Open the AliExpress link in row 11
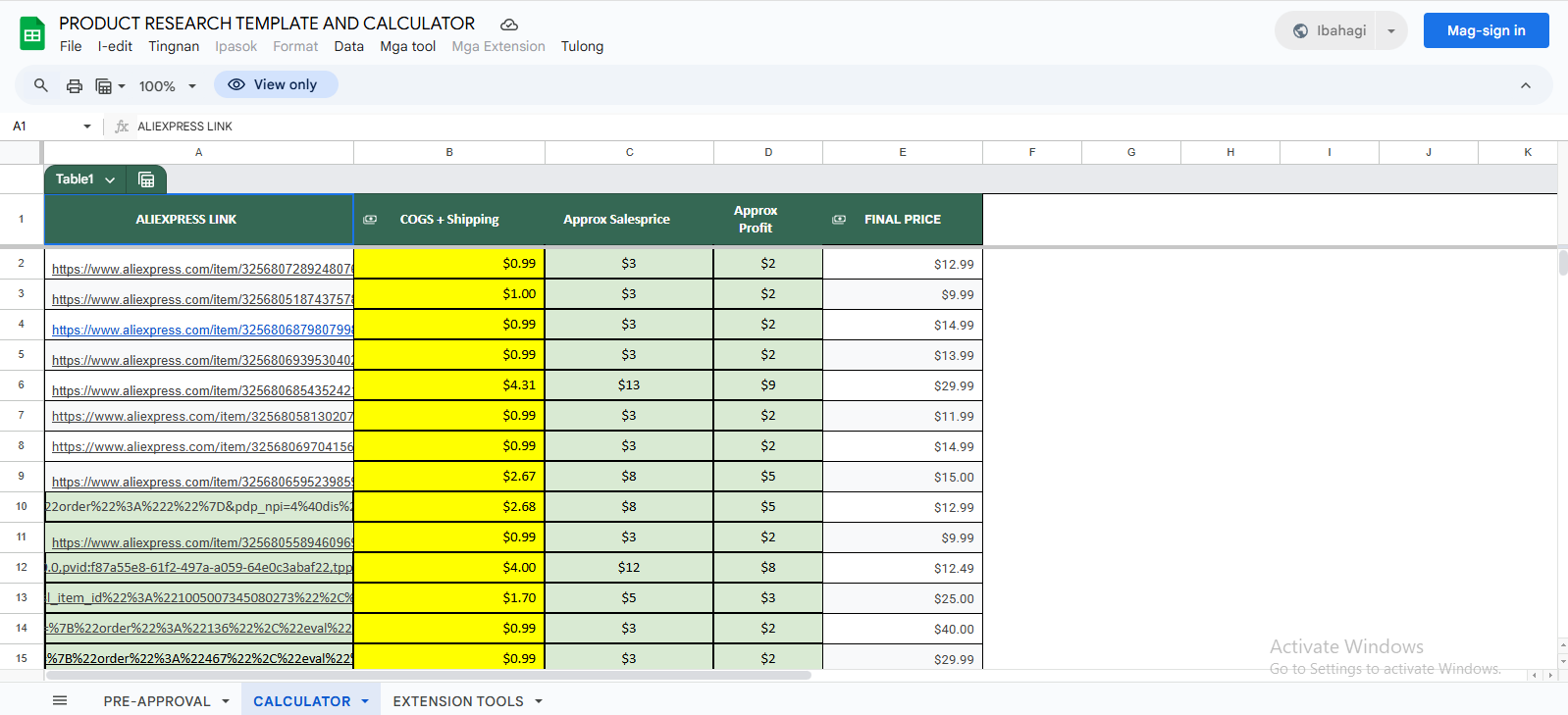Image resolution: width=1568 pixels, height=715 pixels. click(202, 542)
